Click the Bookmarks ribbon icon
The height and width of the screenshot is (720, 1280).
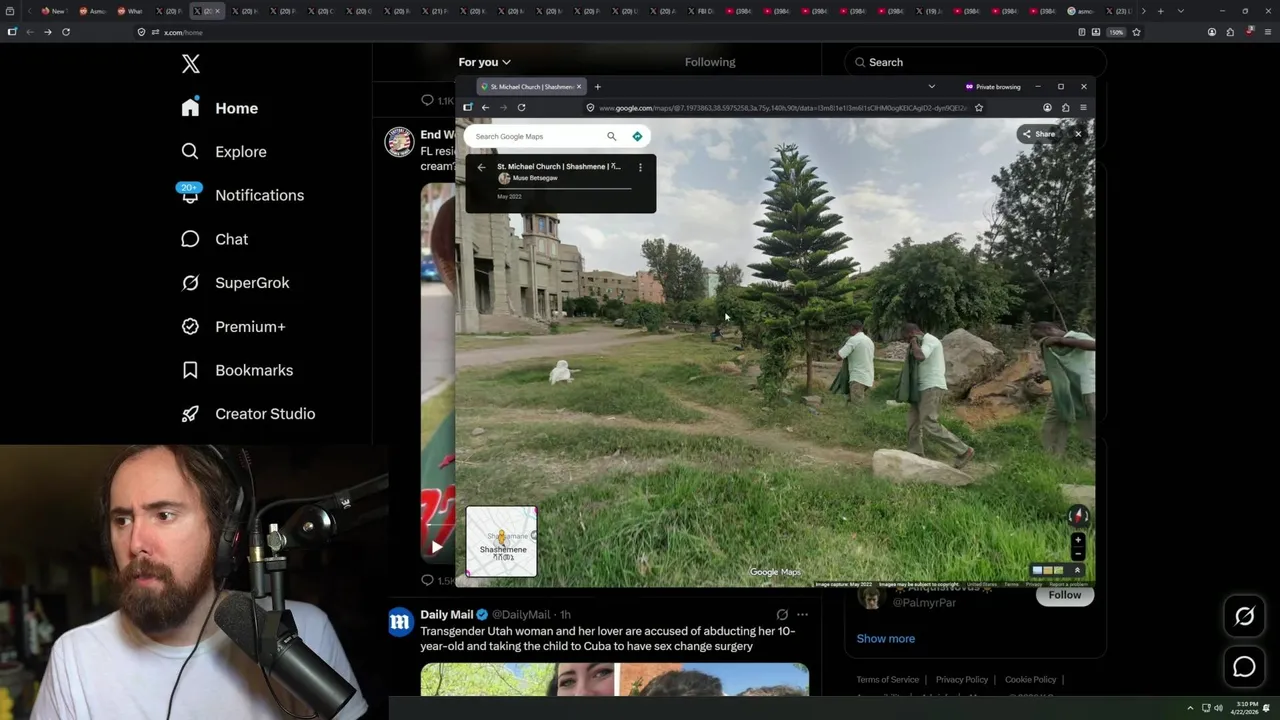point(190,370)
